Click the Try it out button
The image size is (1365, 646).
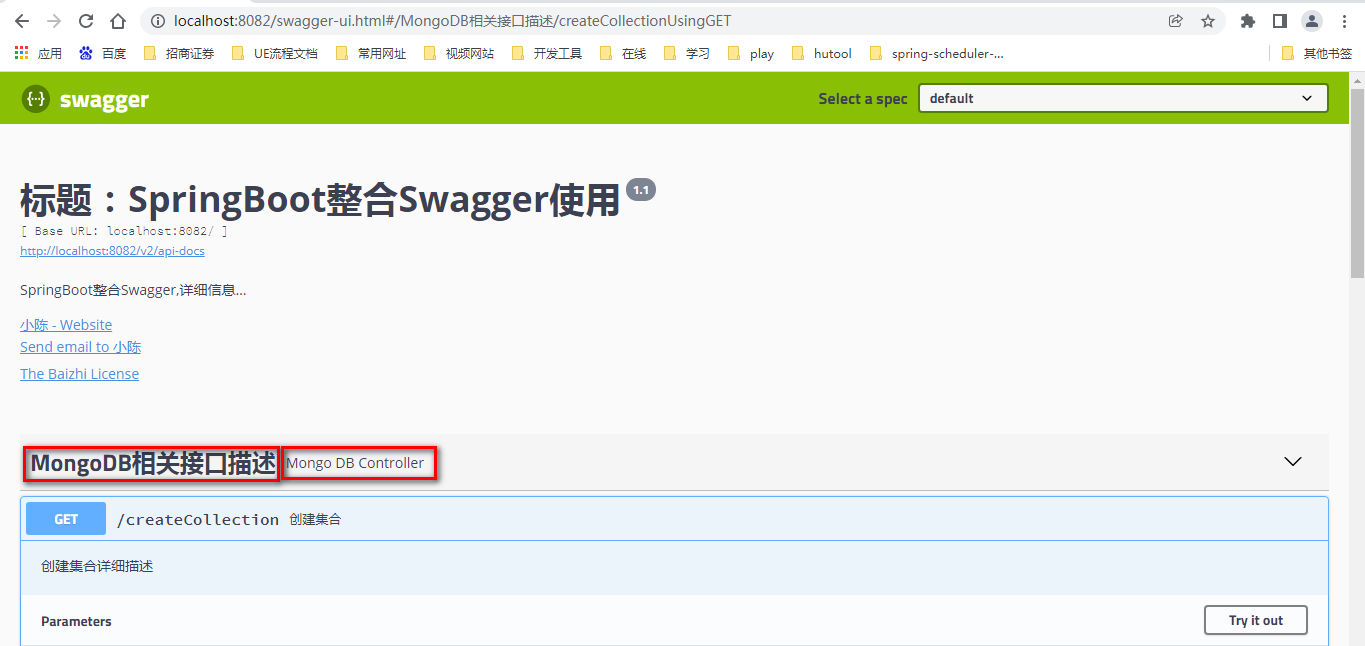[1256, 620]
